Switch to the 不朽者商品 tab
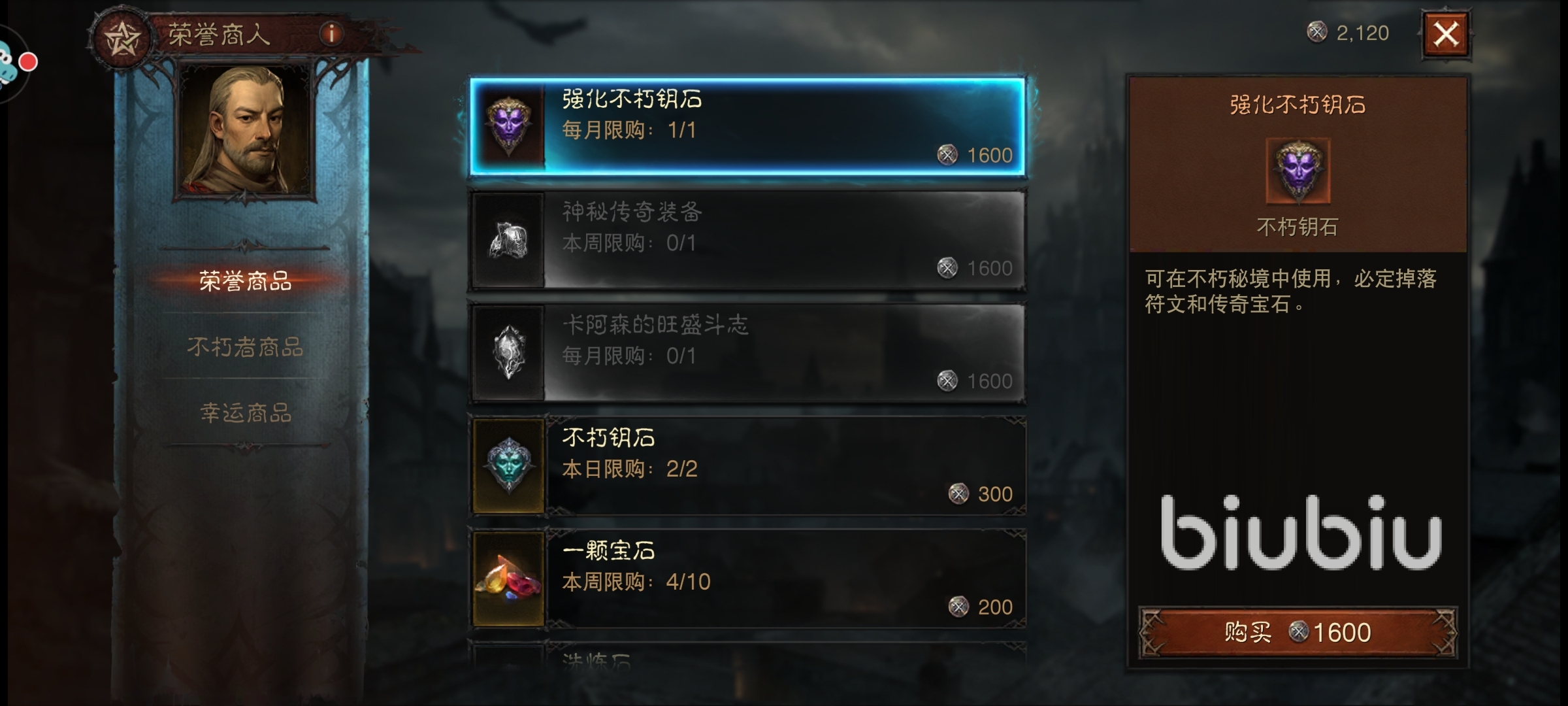The image size is (1568, 706). pos(245,346)
